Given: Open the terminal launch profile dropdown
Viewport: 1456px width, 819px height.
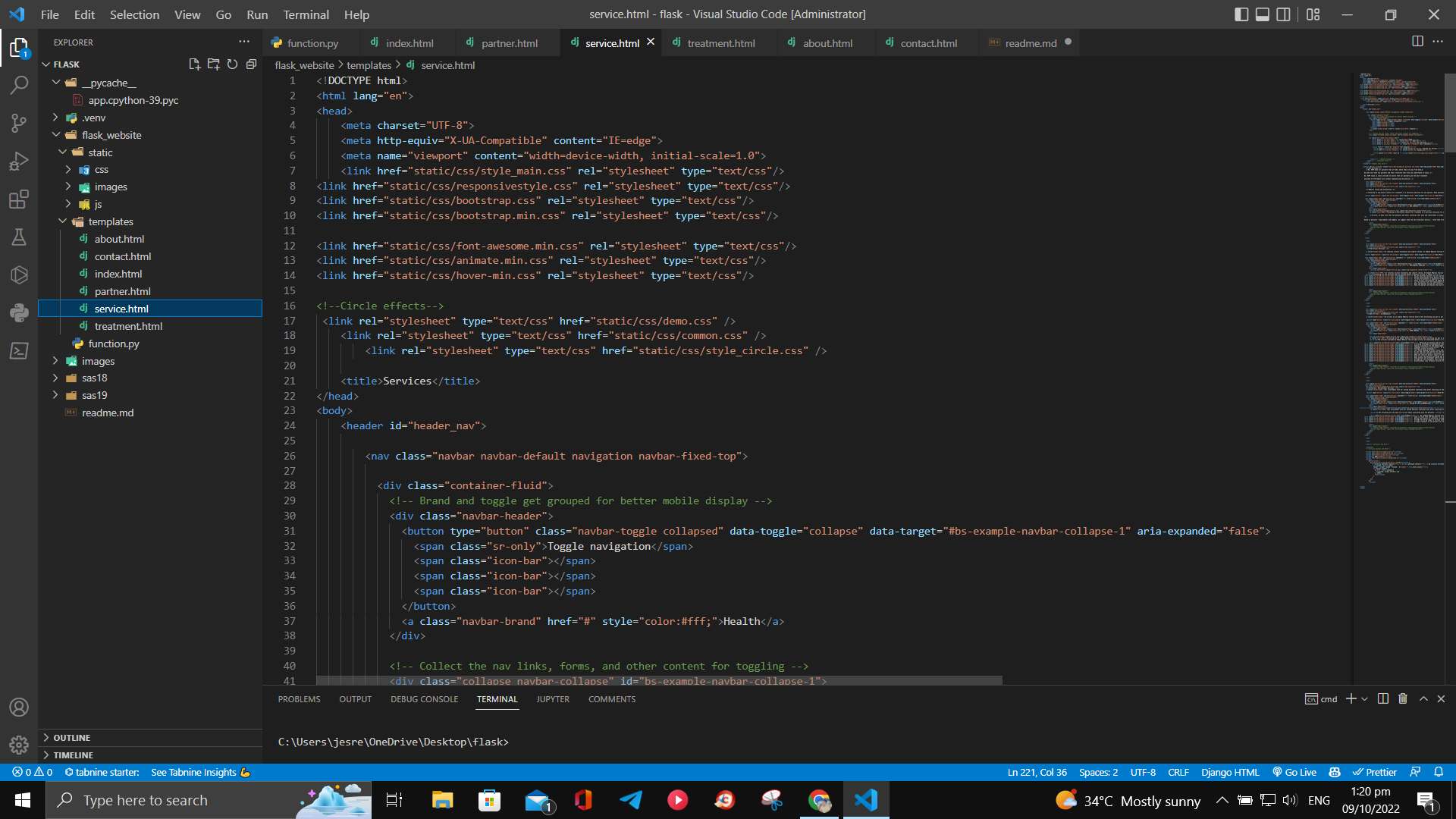Looking at the screenshot, I should coord(1365,698).
